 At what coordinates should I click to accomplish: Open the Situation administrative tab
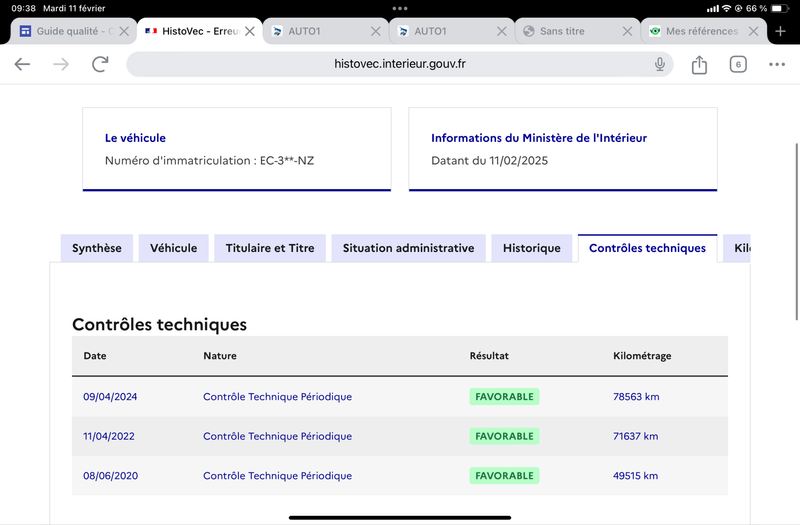point(408,248)
